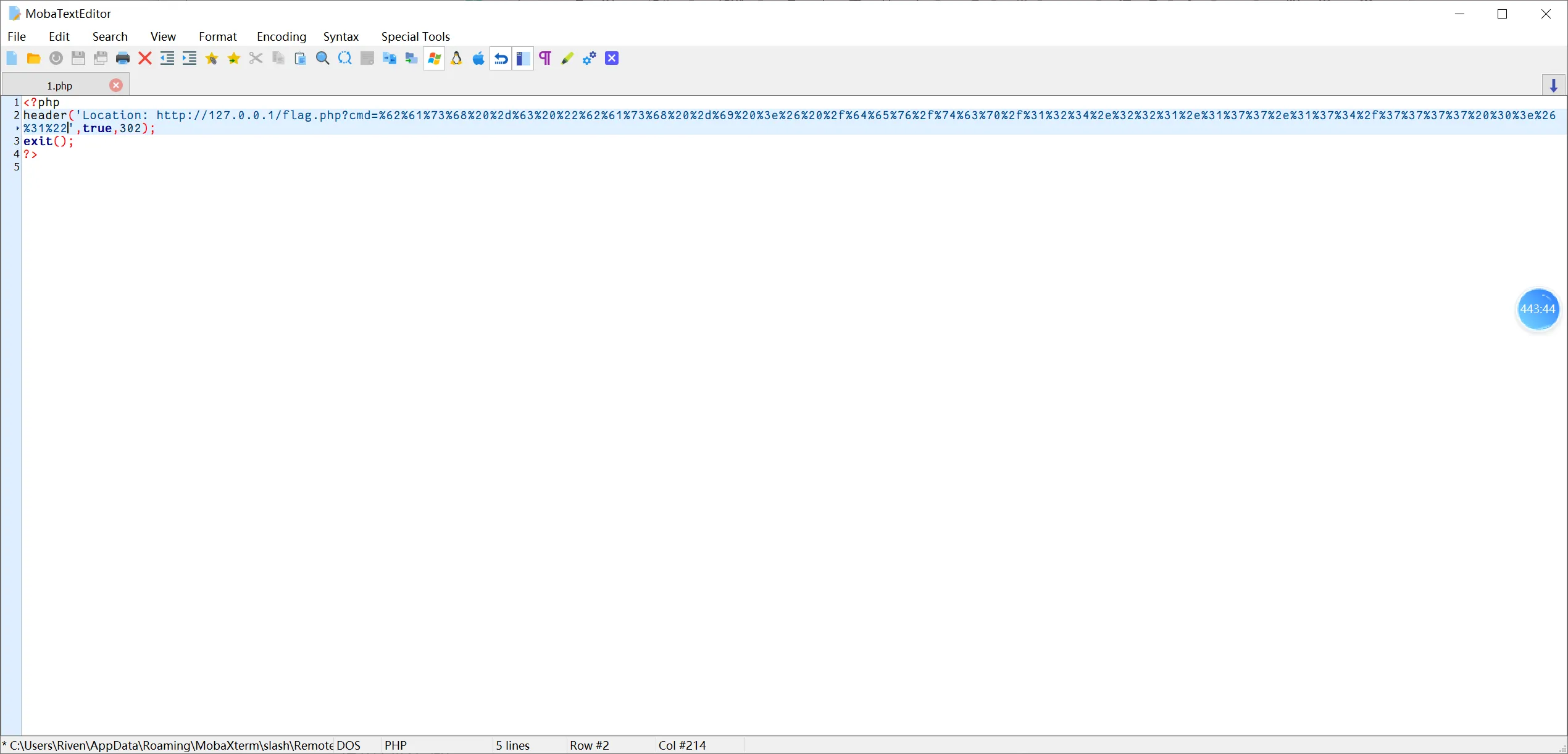
Task: Toggle display of paragraph marks
Action: pos(544,58)
